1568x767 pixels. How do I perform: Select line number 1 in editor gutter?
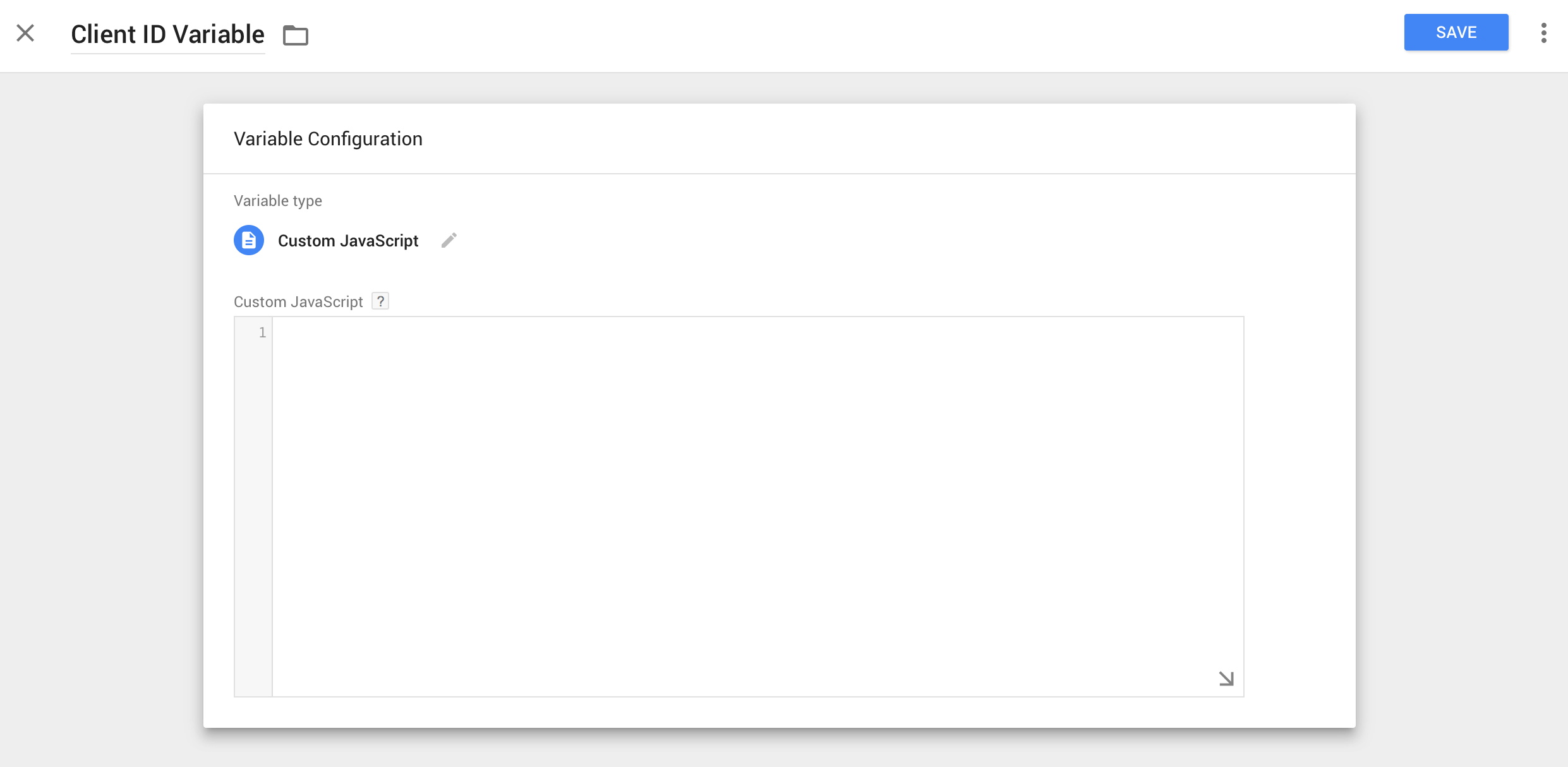pos(262,332)
